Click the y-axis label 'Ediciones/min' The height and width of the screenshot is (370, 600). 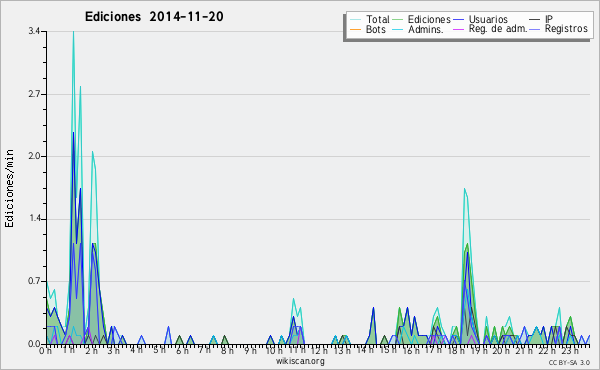pyautogui.click(x=9, y=188)
